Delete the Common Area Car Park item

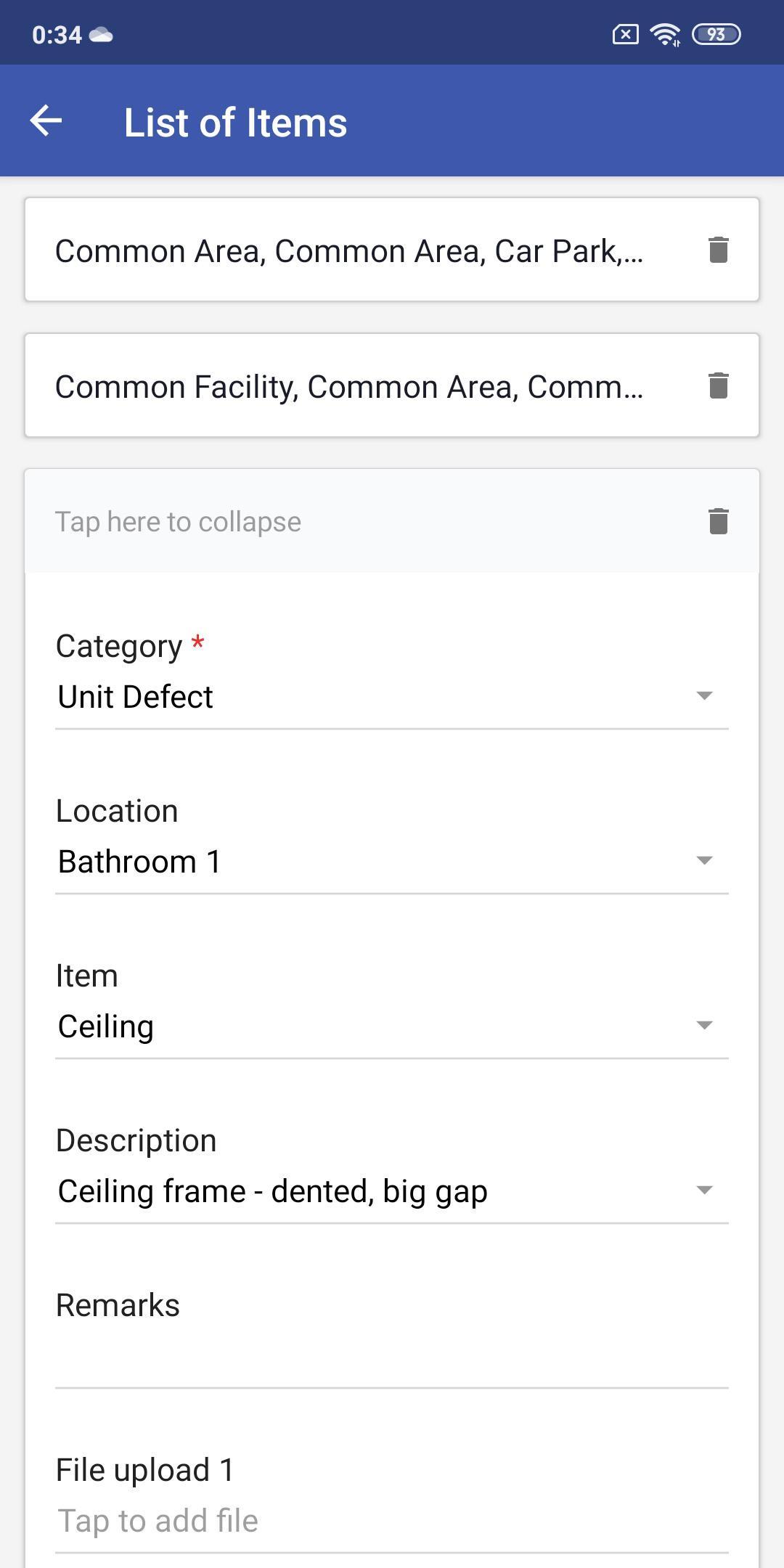718,250
